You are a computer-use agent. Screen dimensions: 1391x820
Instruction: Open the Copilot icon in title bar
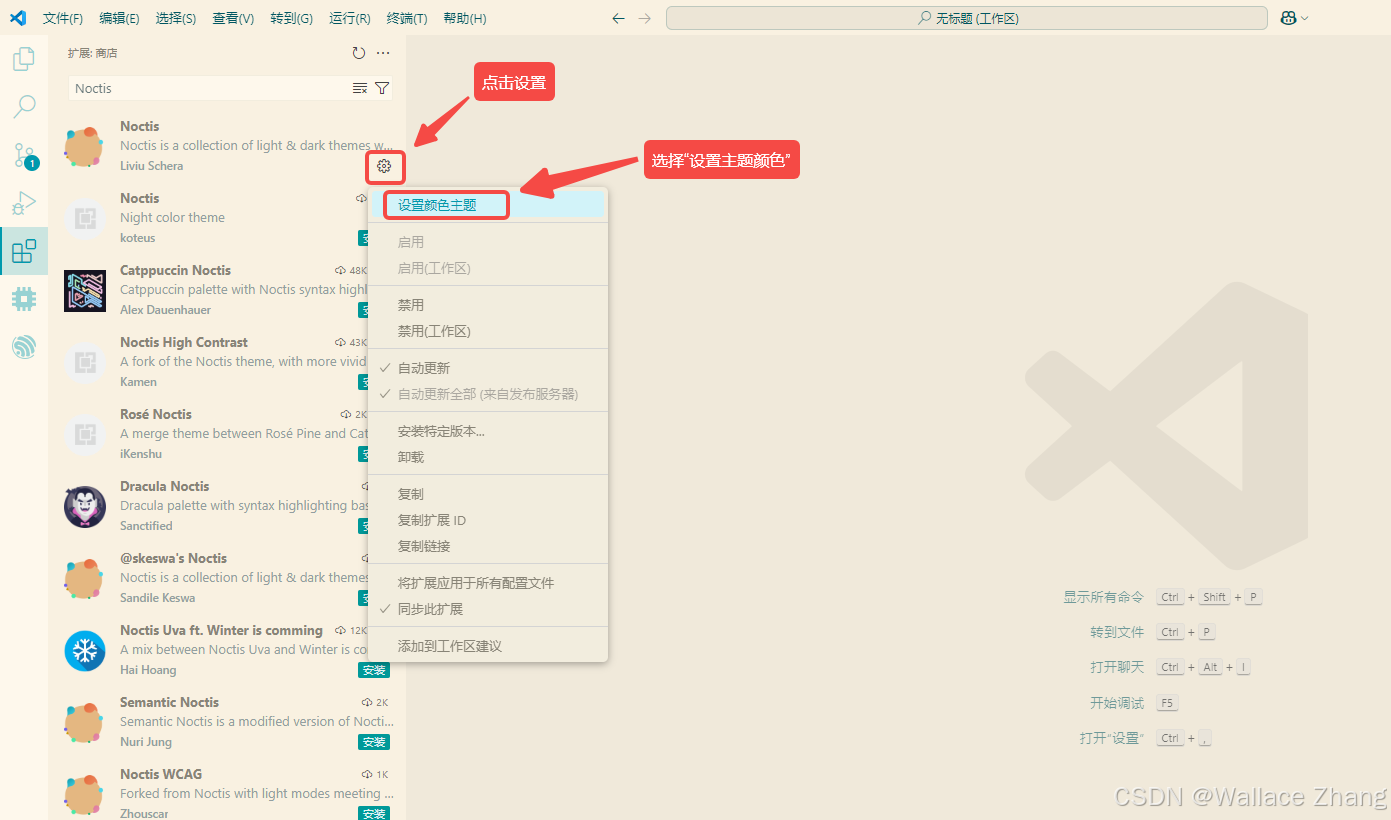pyautogui.click(x=1288, y=18)
